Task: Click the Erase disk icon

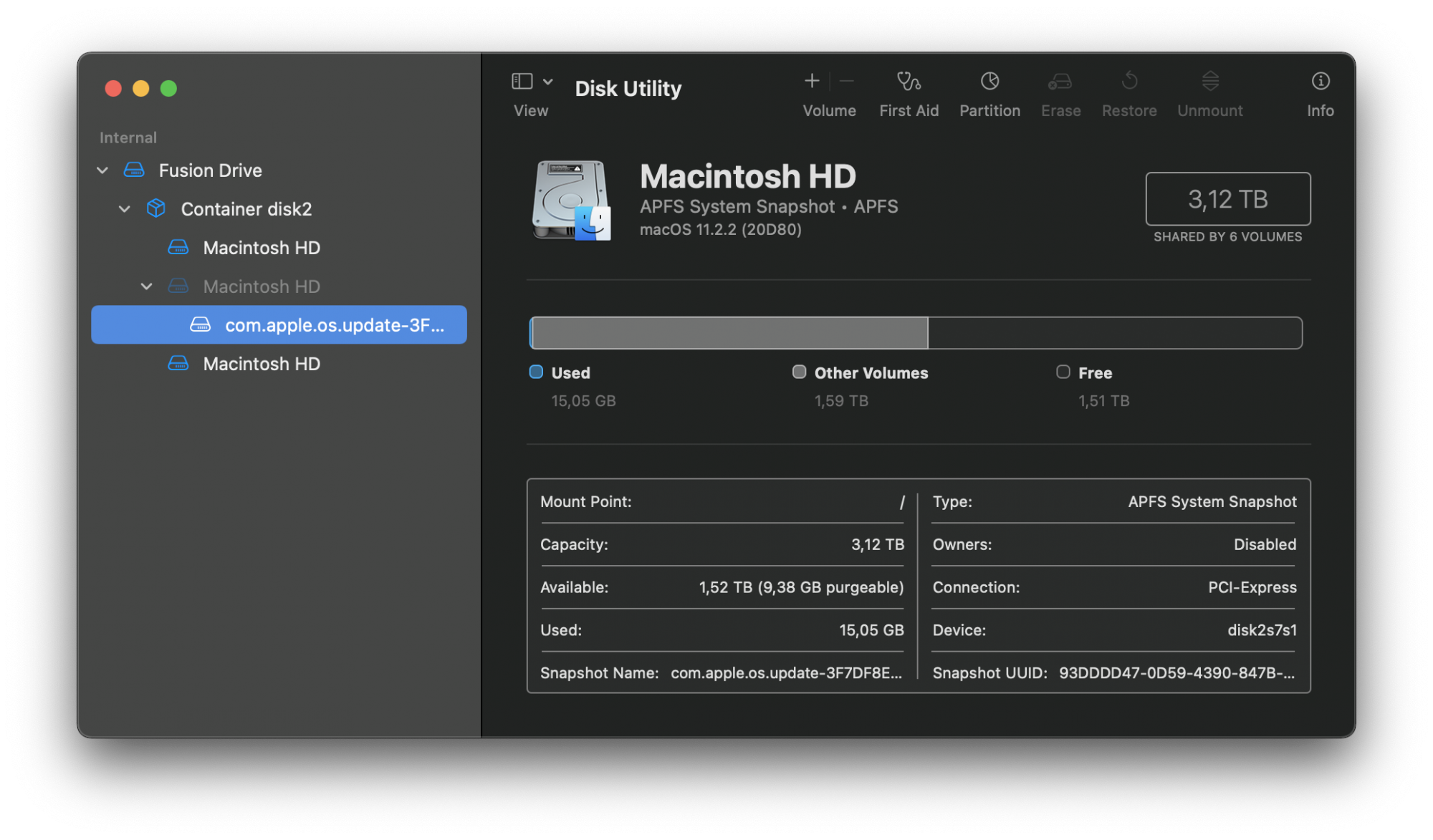Action: pos(1060,81)
